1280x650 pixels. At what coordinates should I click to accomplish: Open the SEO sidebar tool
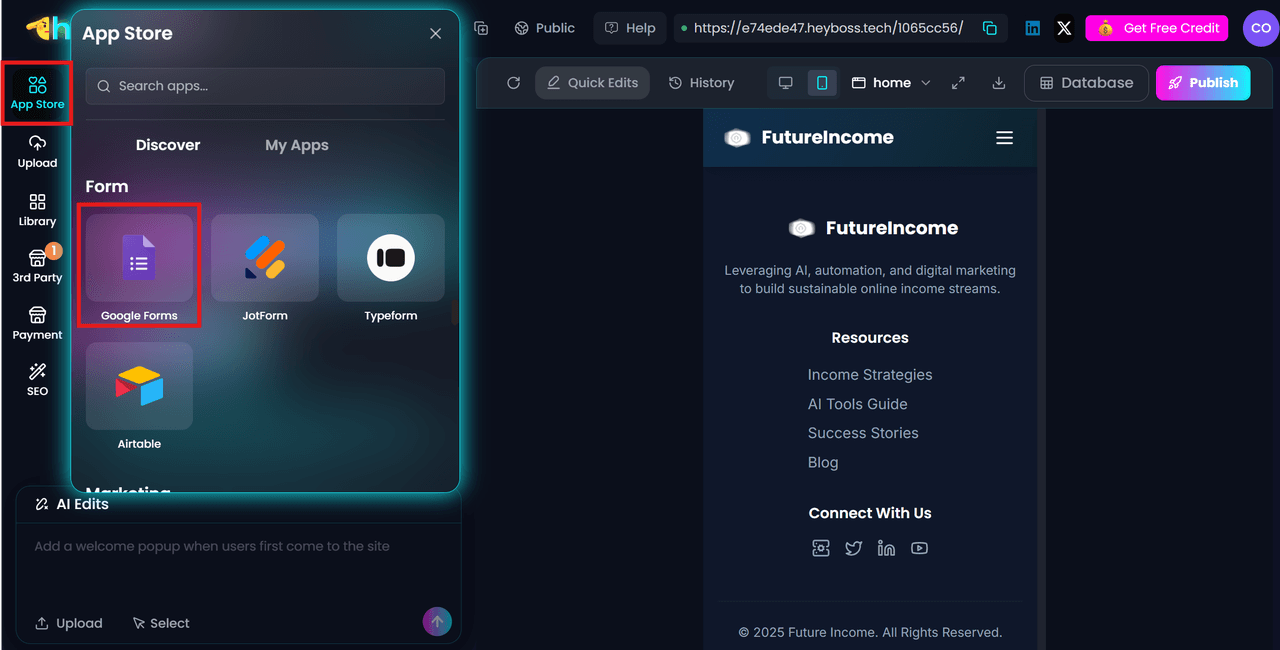tap(37, 380)
